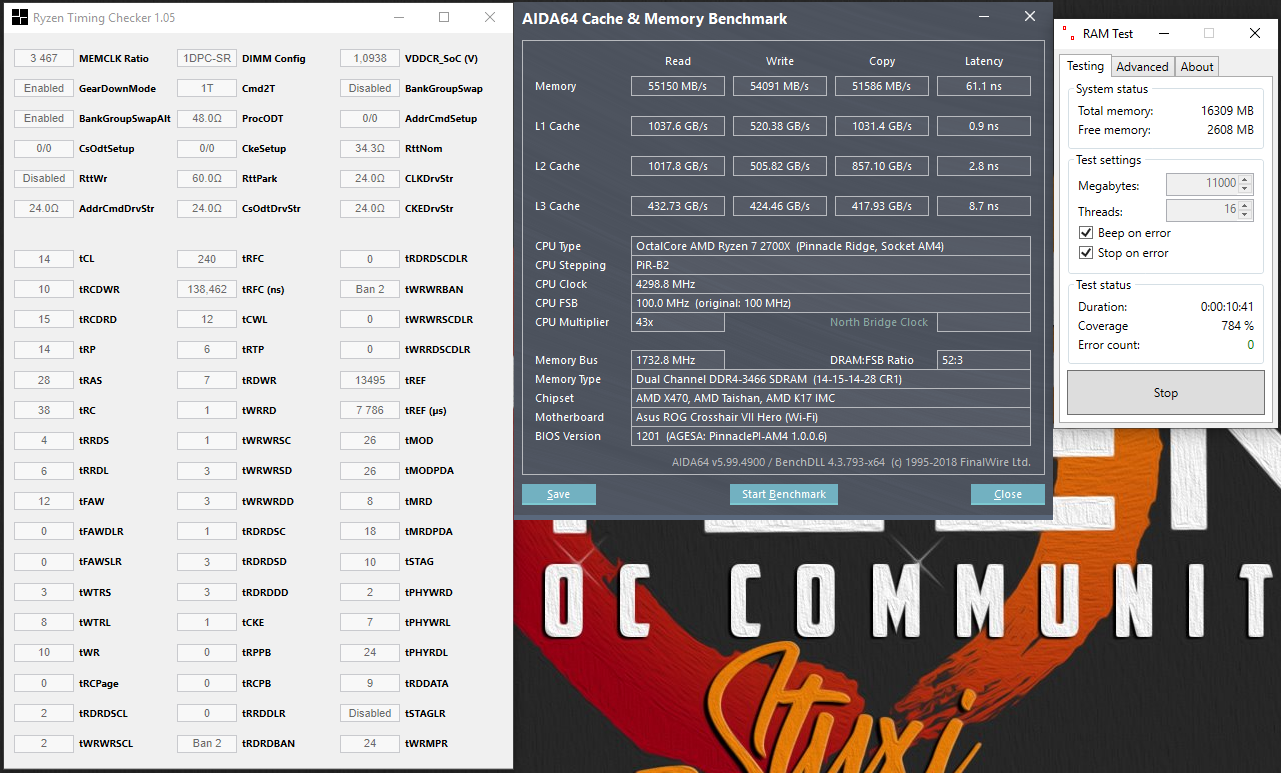This screenshot has width=1281, height=773.
Task: Minimize the RAM Test window
Action: point(1163,33)
